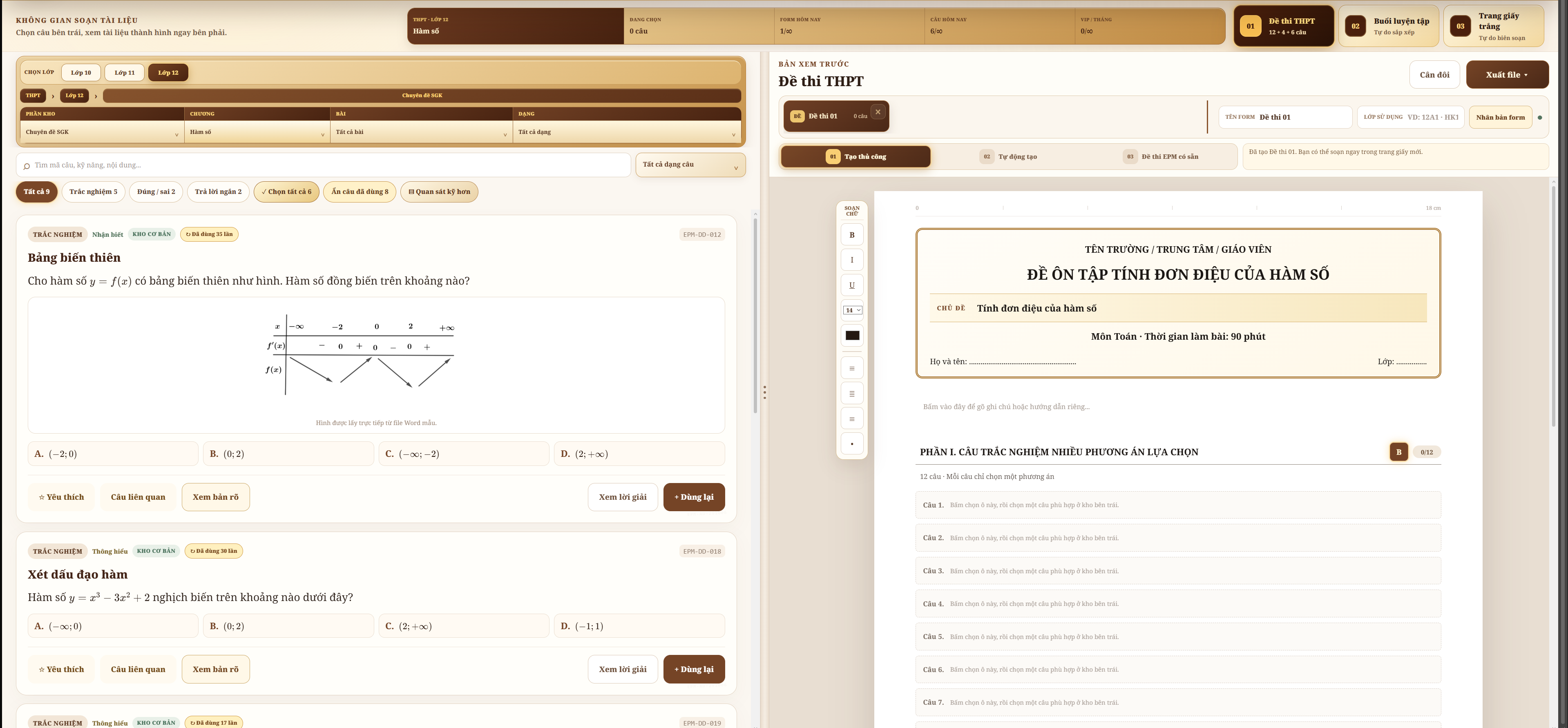Screen dimensions: 1568x728
Task: Click the THPT breadcrumb chip
Action: [x=33, y=96]
